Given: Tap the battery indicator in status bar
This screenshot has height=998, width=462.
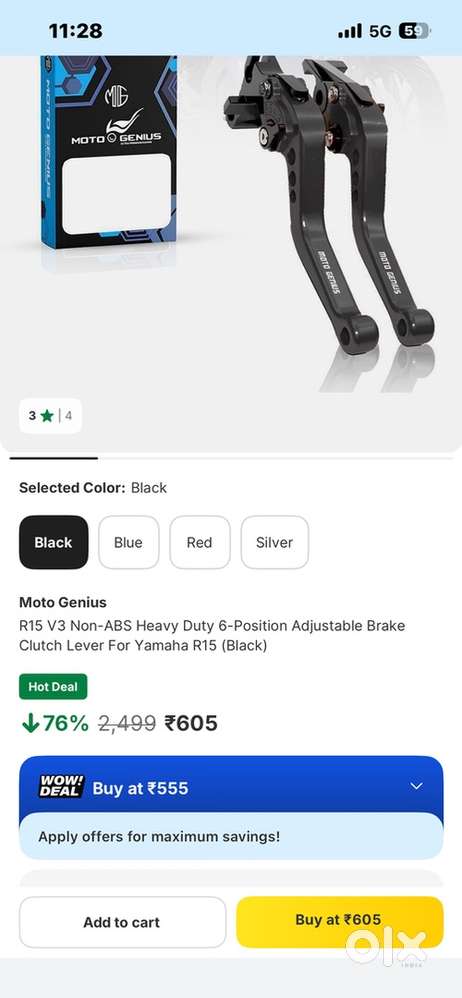Looking at the screenshot, I should tap(414, 31).
